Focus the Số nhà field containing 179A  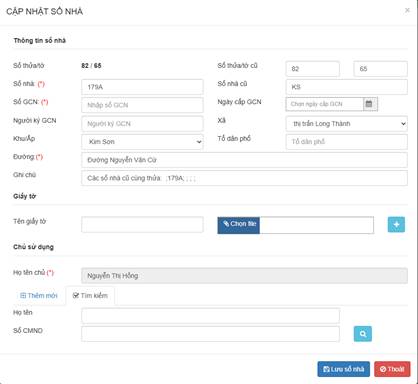tap(142, 87)
